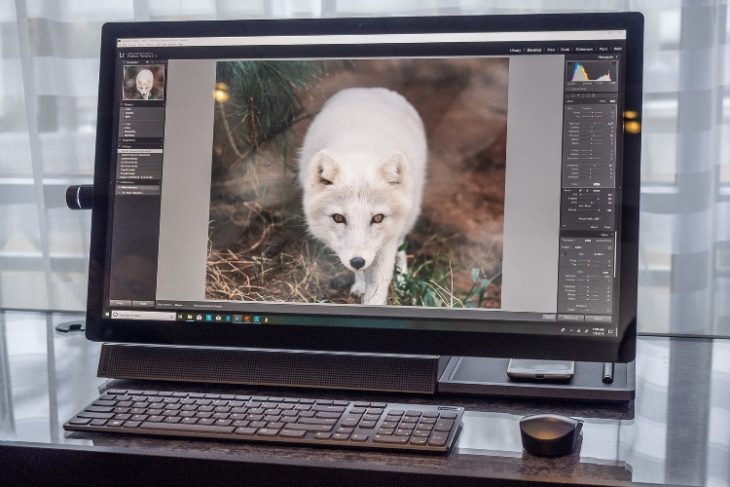Click the Copy settings button

coord(121,303)
